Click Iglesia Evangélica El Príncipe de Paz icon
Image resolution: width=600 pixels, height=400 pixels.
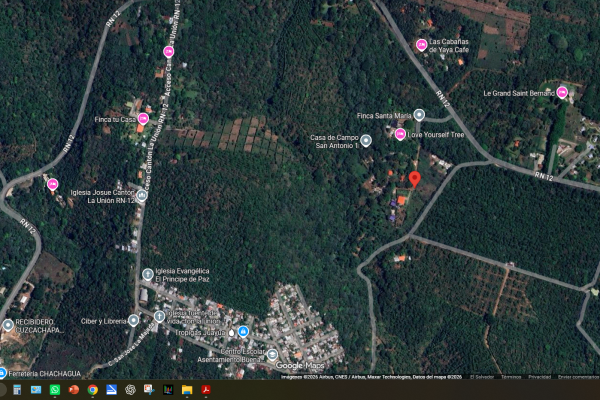click(x=148, y=274)
